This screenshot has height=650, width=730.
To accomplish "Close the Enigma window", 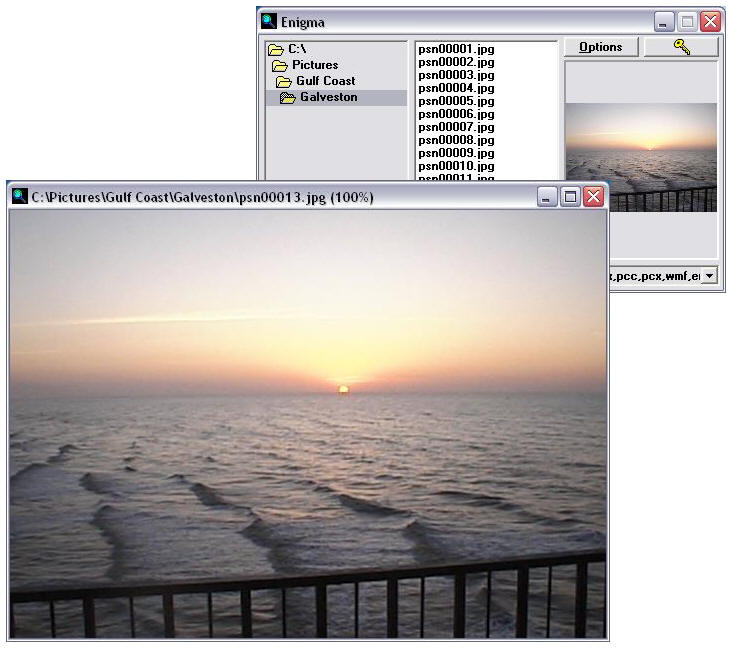I will point(711,22).
